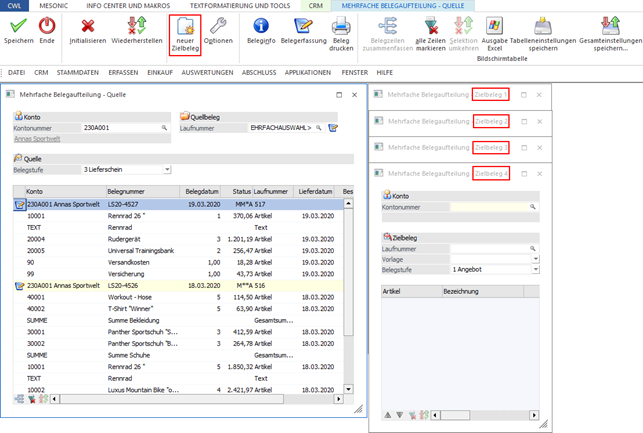This screenshot has width=643, height=433.
Task: Open Optionen wrench icon
Action: 218,26
